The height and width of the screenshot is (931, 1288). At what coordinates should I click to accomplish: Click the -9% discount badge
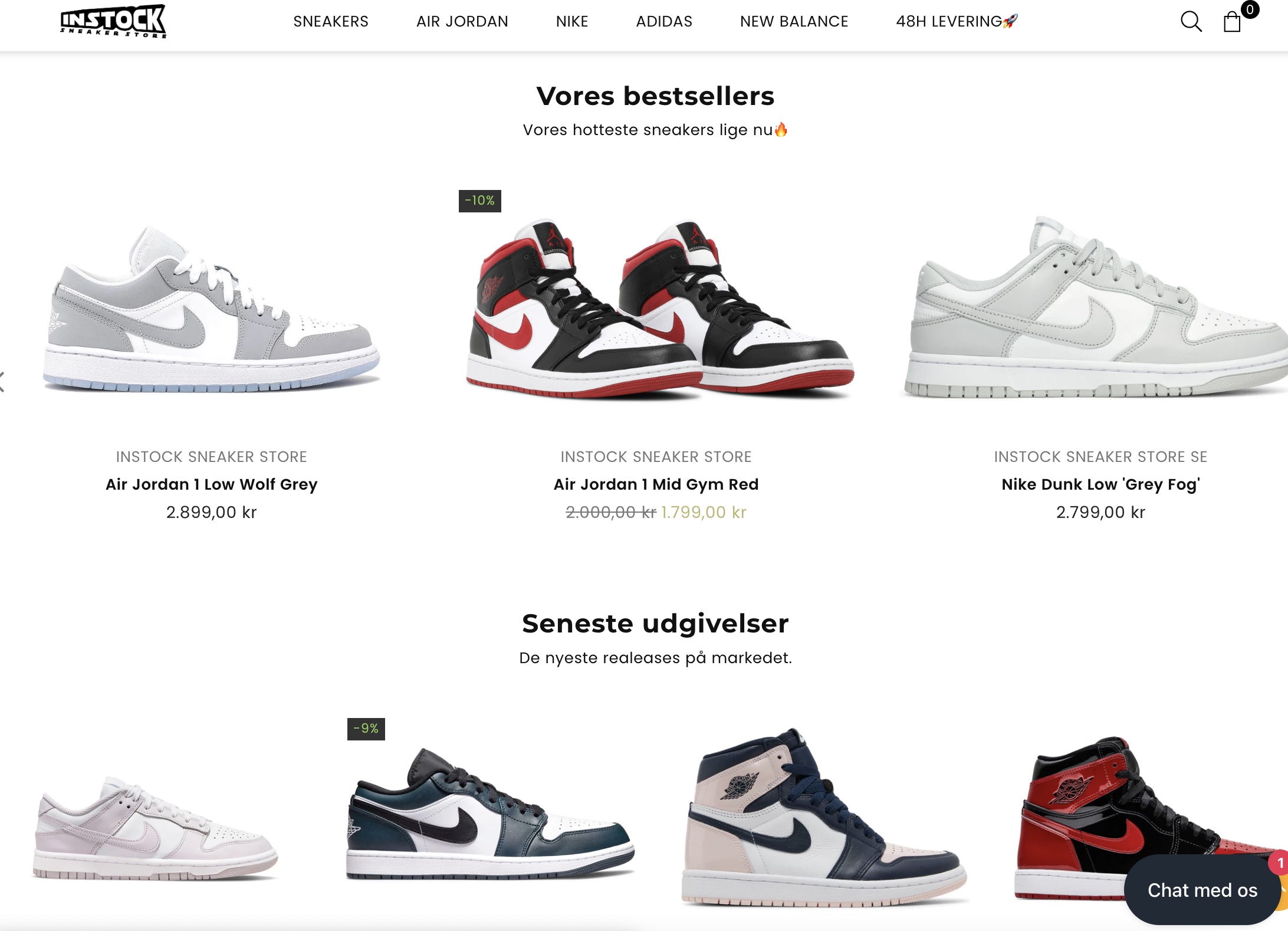click(366, 729)
